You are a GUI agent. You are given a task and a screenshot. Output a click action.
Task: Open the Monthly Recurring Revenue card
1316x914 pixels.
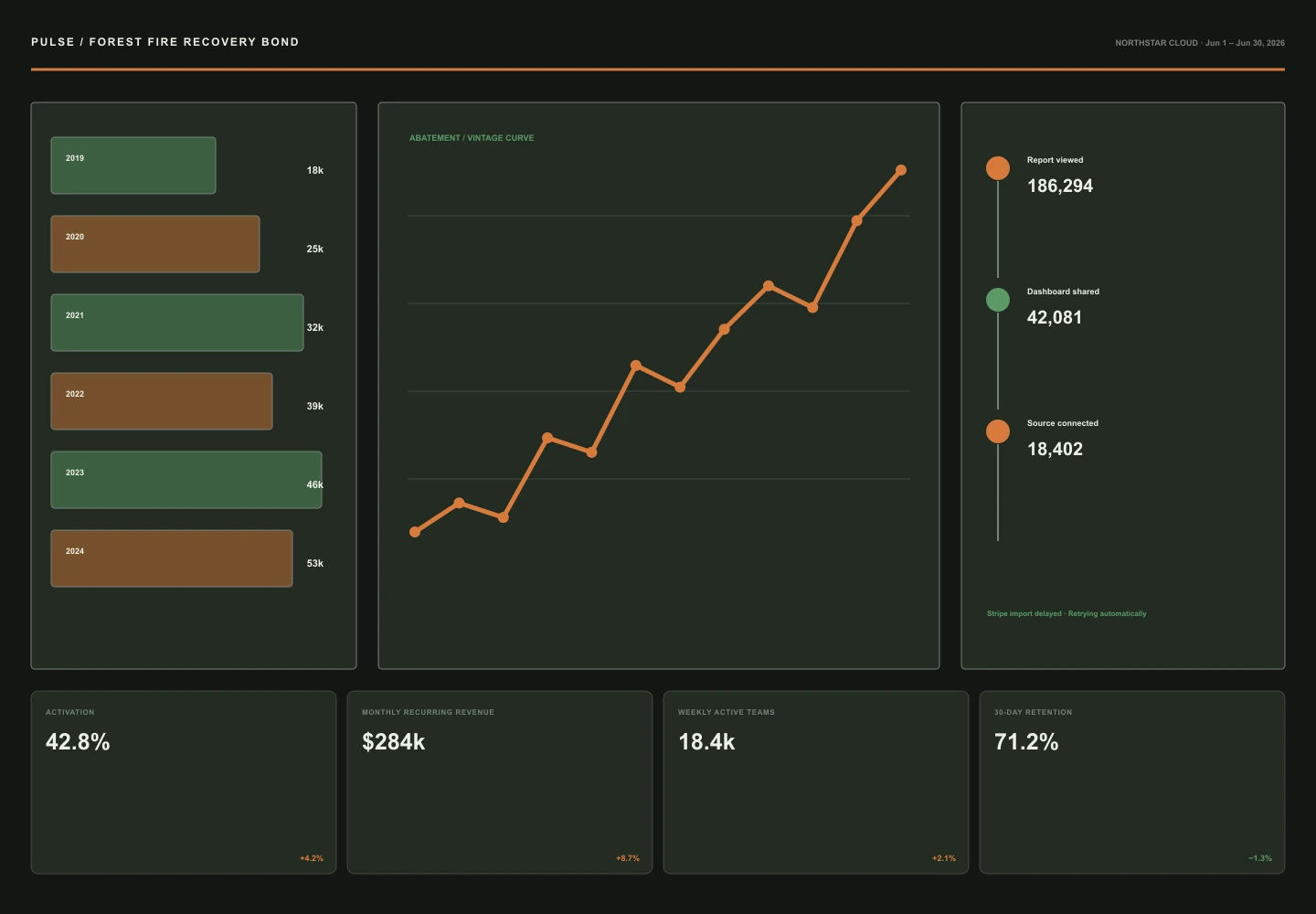point(500,782)
